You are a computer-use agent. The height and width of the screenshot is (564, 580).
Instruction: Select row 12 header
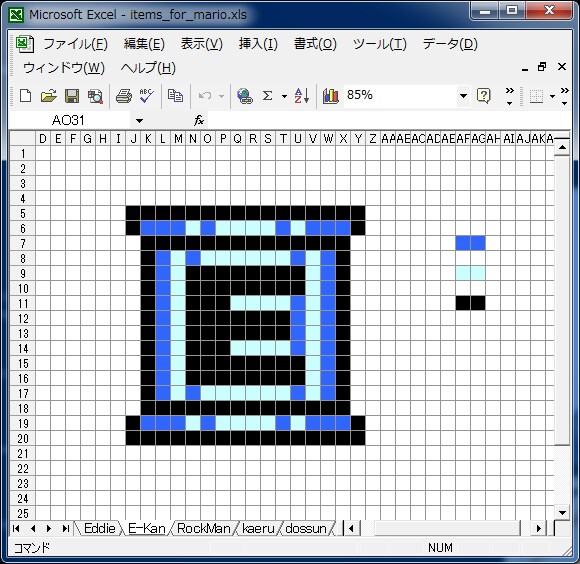pyautogui.click(x=23, y=318)
